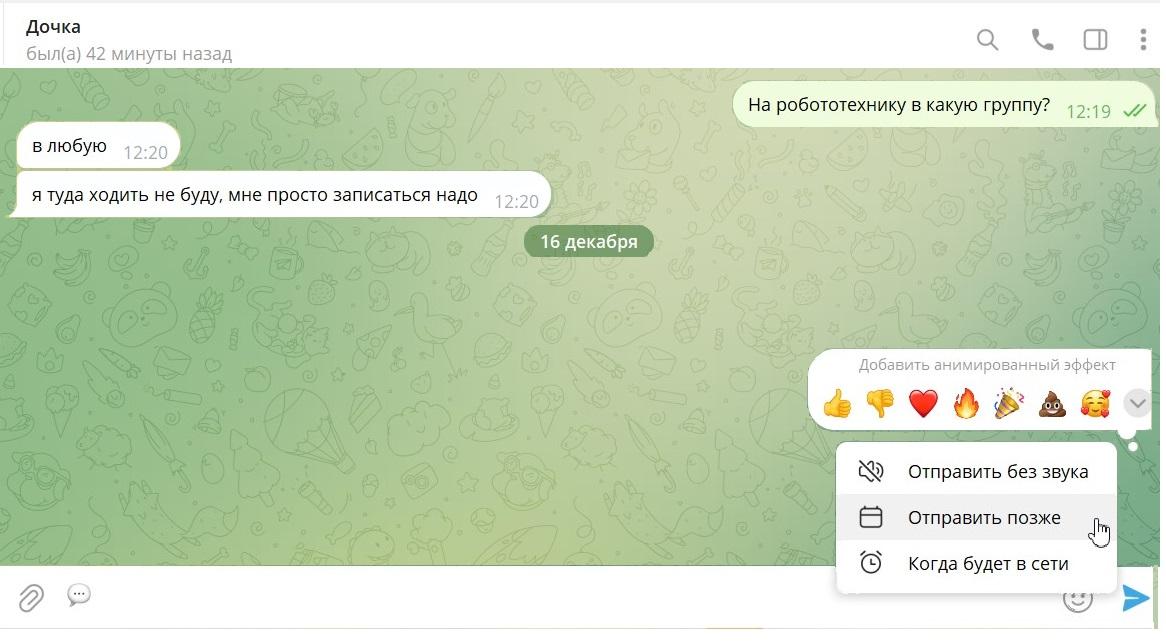Select Отправить без звука menu item
1166x644 pixels.
[x=976, y=471]
